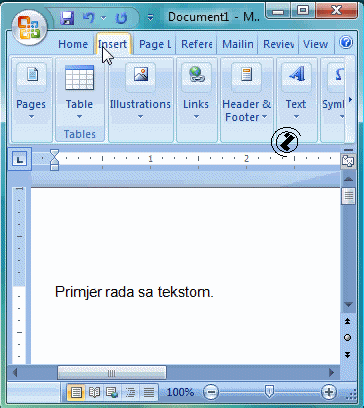Image resolution: width=364 pixels, height=408 pixels.
Task: Click the horizontal scrollbar thumb
Action: (112, 373)
